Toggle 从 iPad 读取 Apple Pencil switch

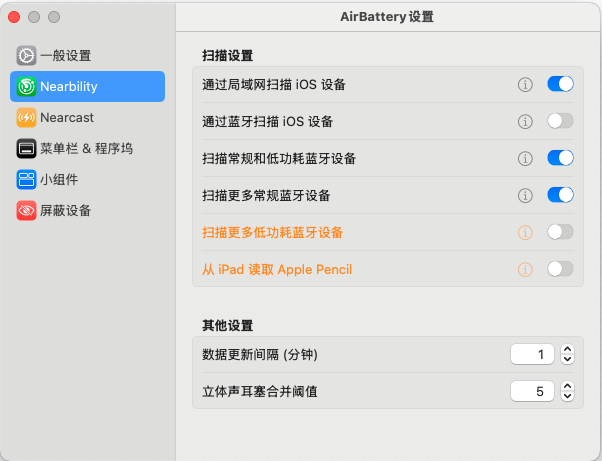560,269
